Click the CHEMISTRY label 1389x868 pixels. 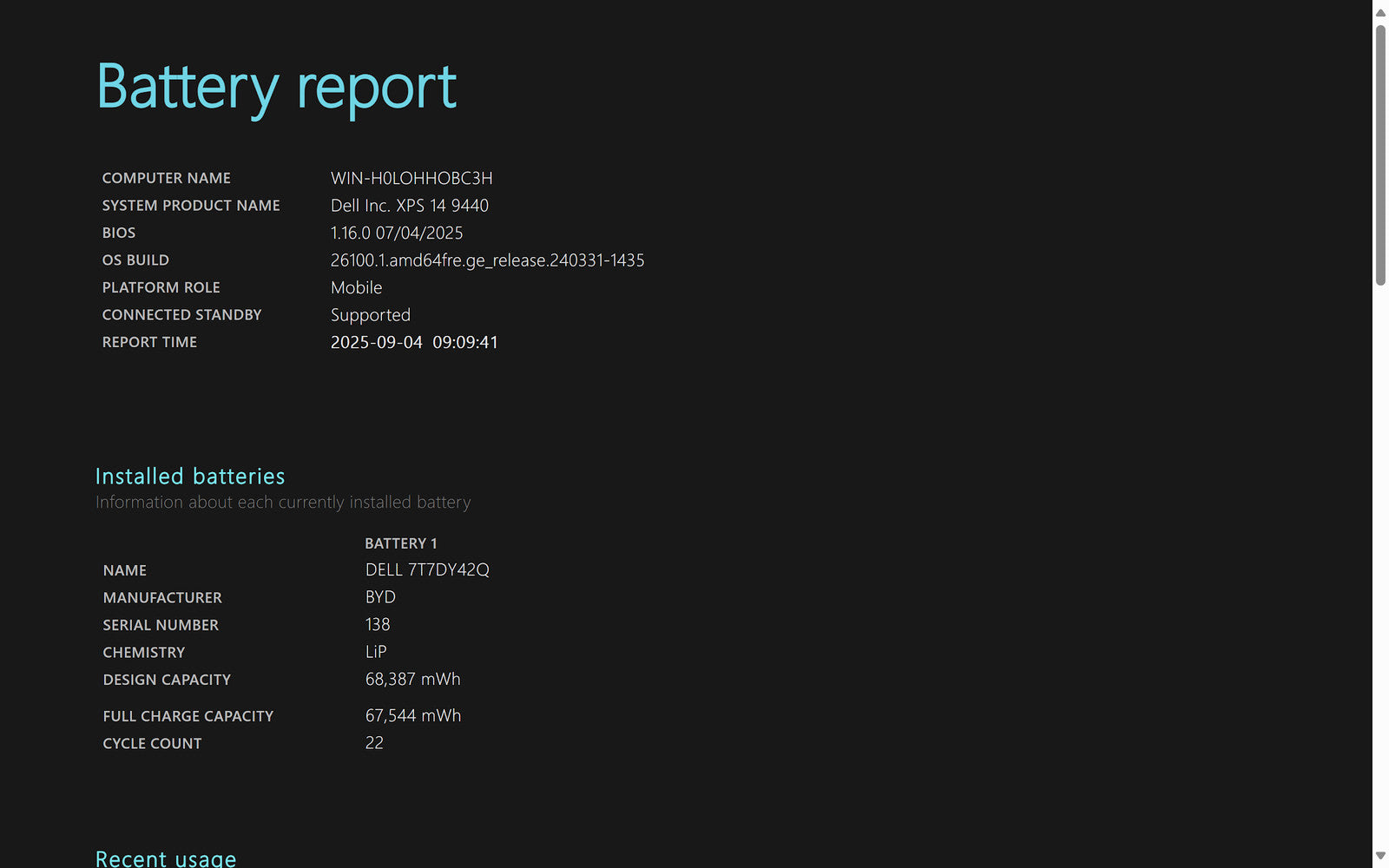144,653
